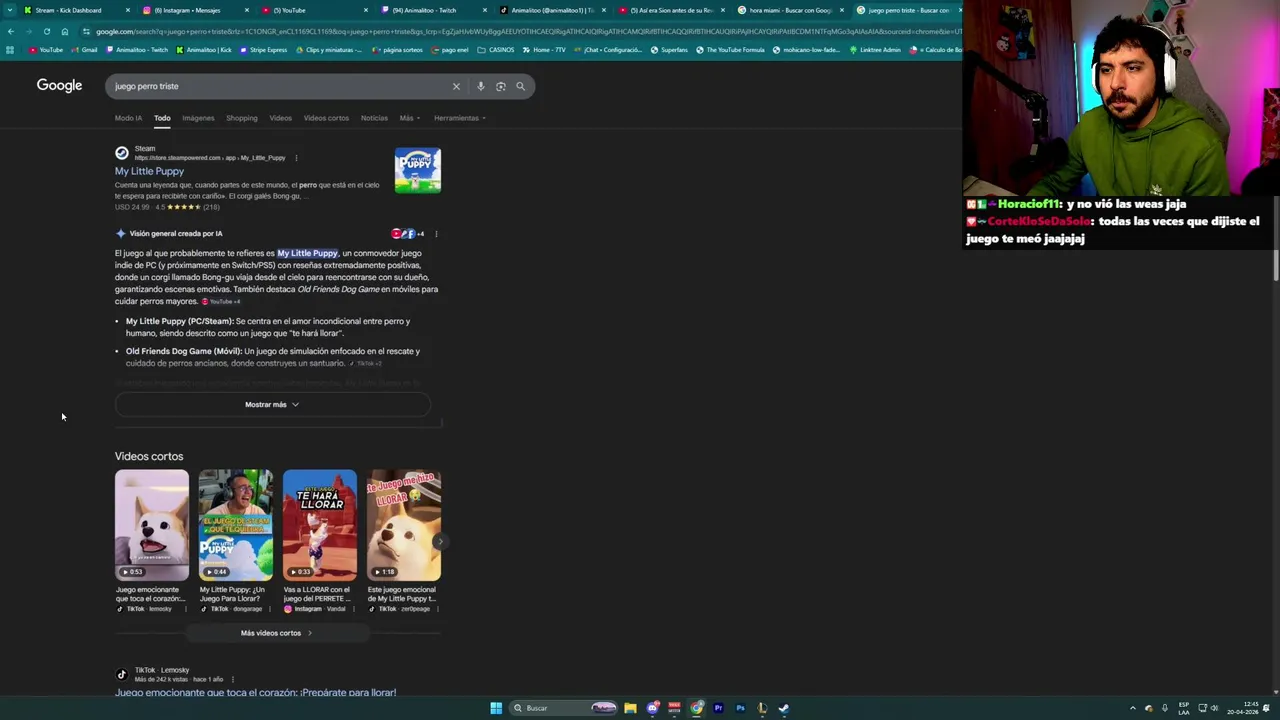1280x720 pixels.
Task: Open Discord from the taskbar
Action: pyautogui.click(x=653, y=708)
